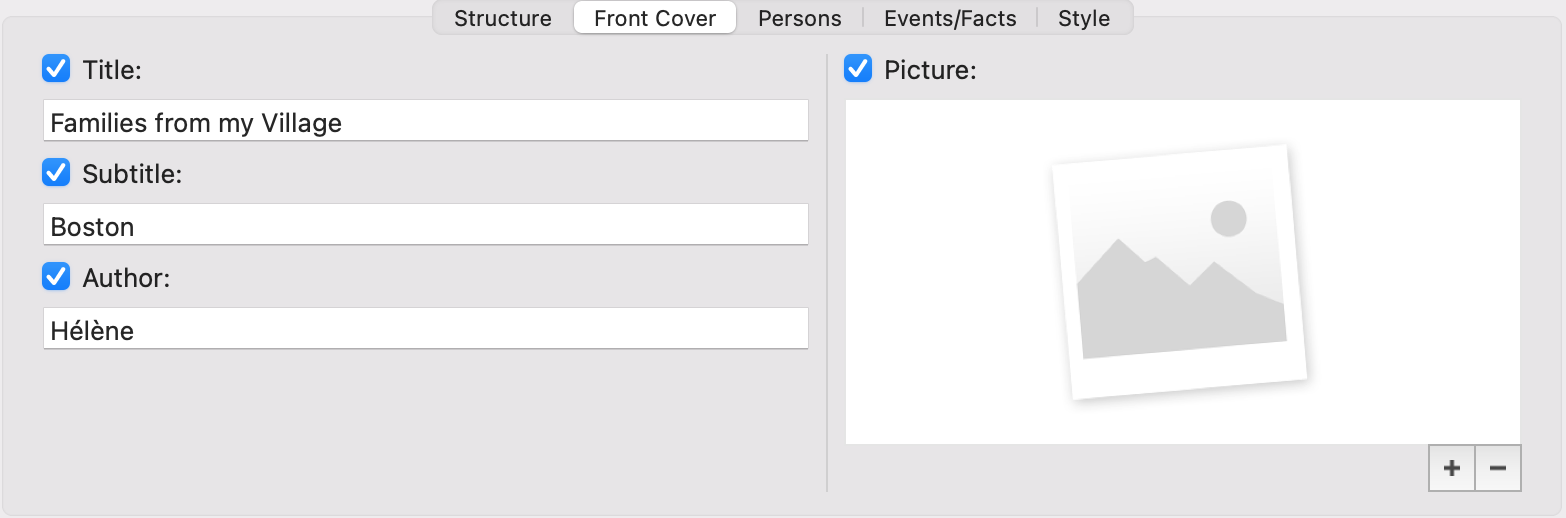Toggle the Subtitle checkbox
Screen dimensions: 1566x518
(x=56, y=173)
